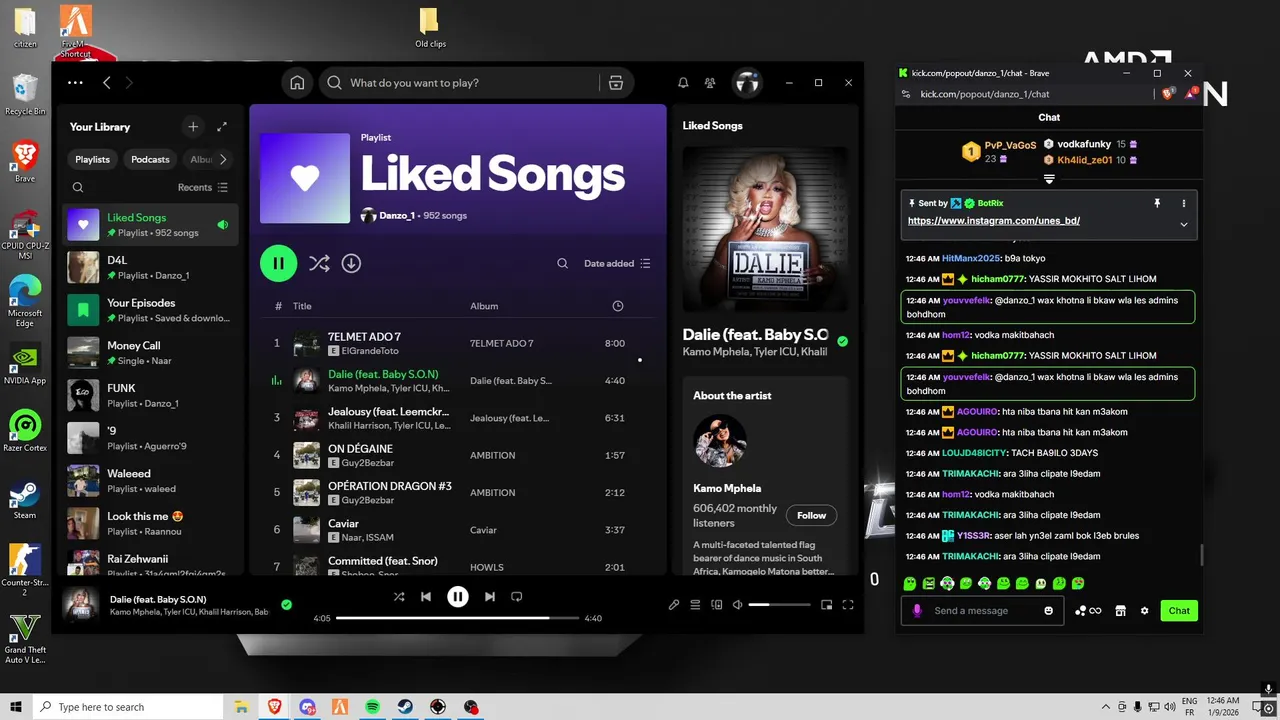Open the pinned message three-dot options
Screen dimensions: 1280x720
pyautogui.click(x=1184, y=203)
